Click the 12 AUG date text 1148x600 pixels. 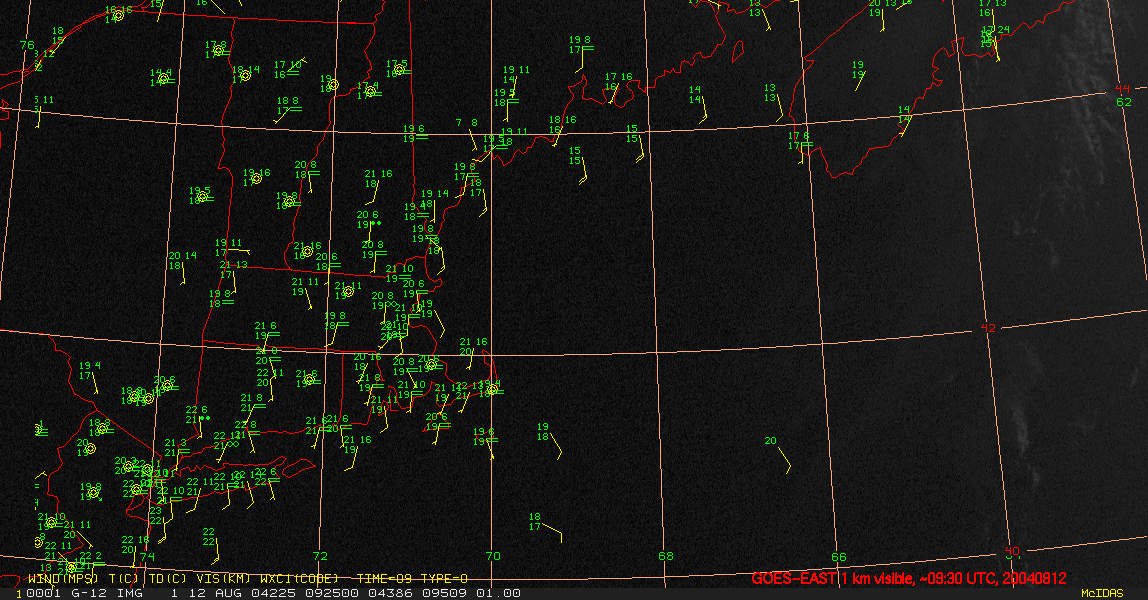click(216, 593)
